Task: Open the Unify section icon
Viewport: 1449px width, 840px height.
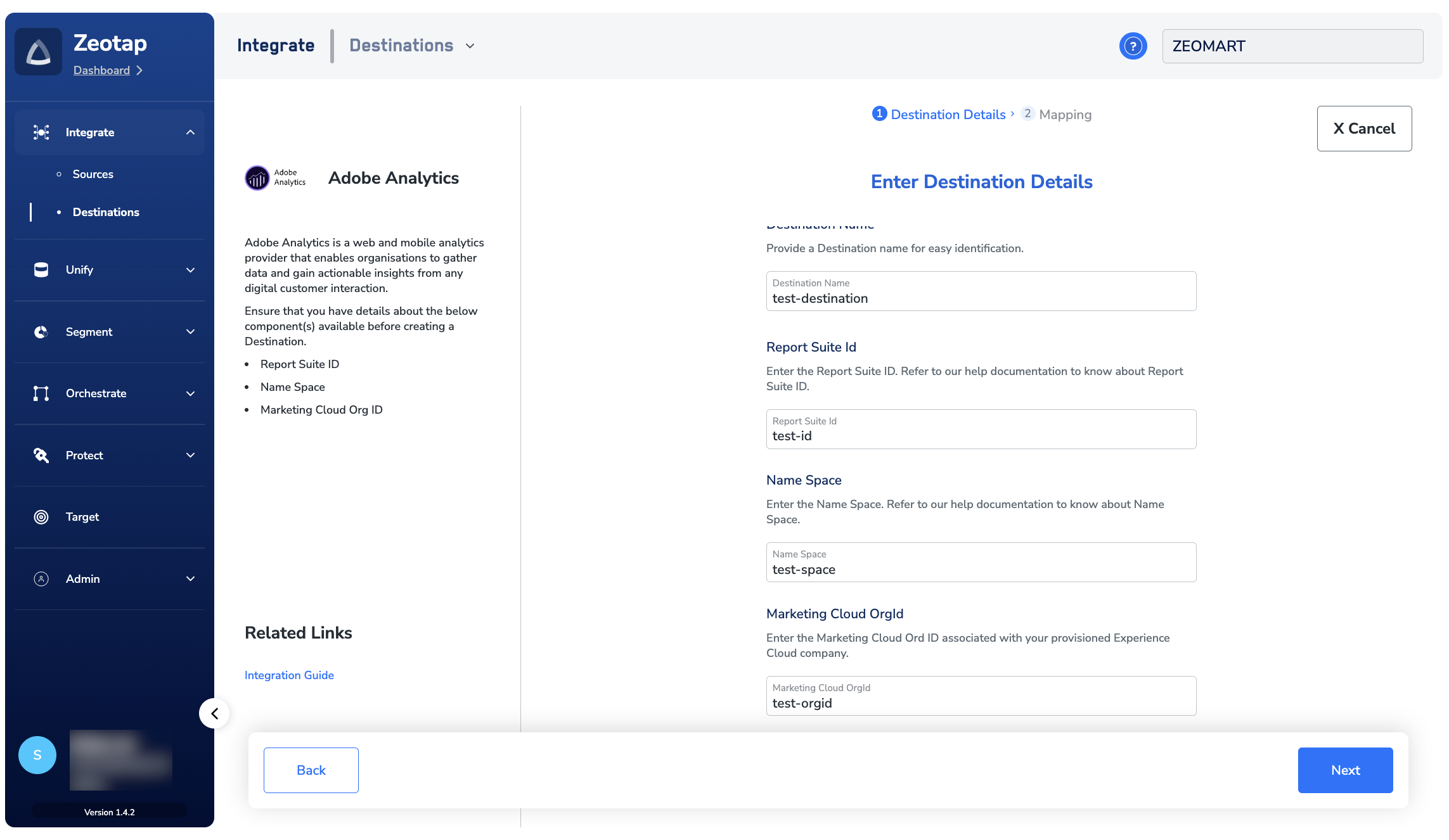Action: (41, 269)
